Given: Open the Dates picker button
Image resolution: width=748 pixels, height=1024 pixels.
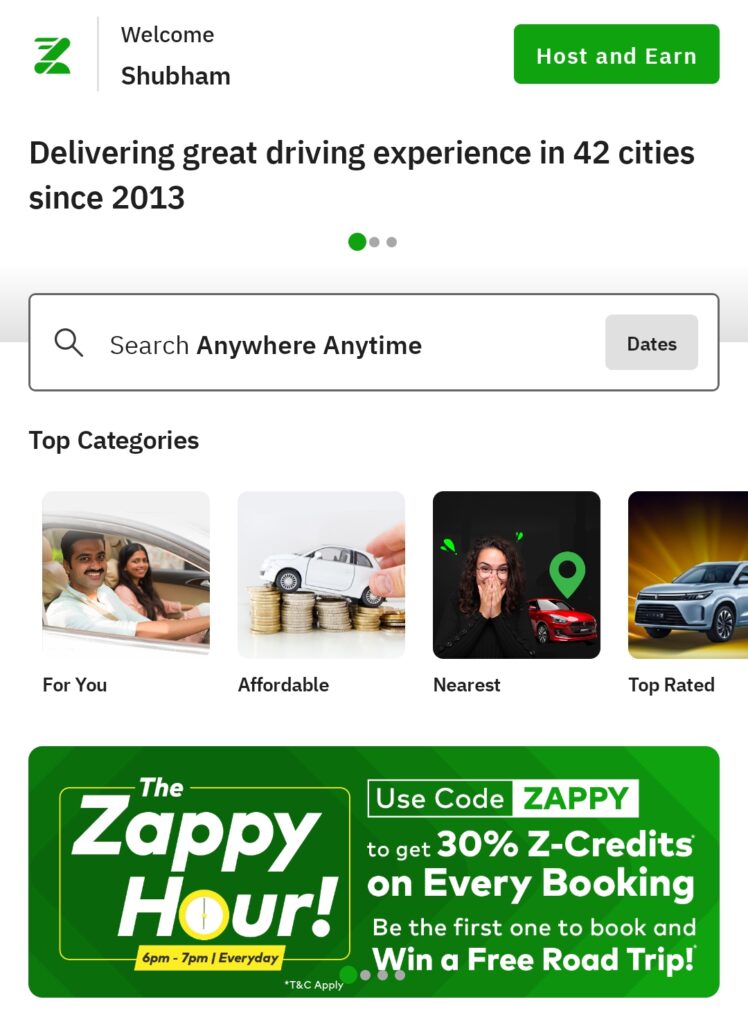Looking at the screenshot, I should click(651, 343).
